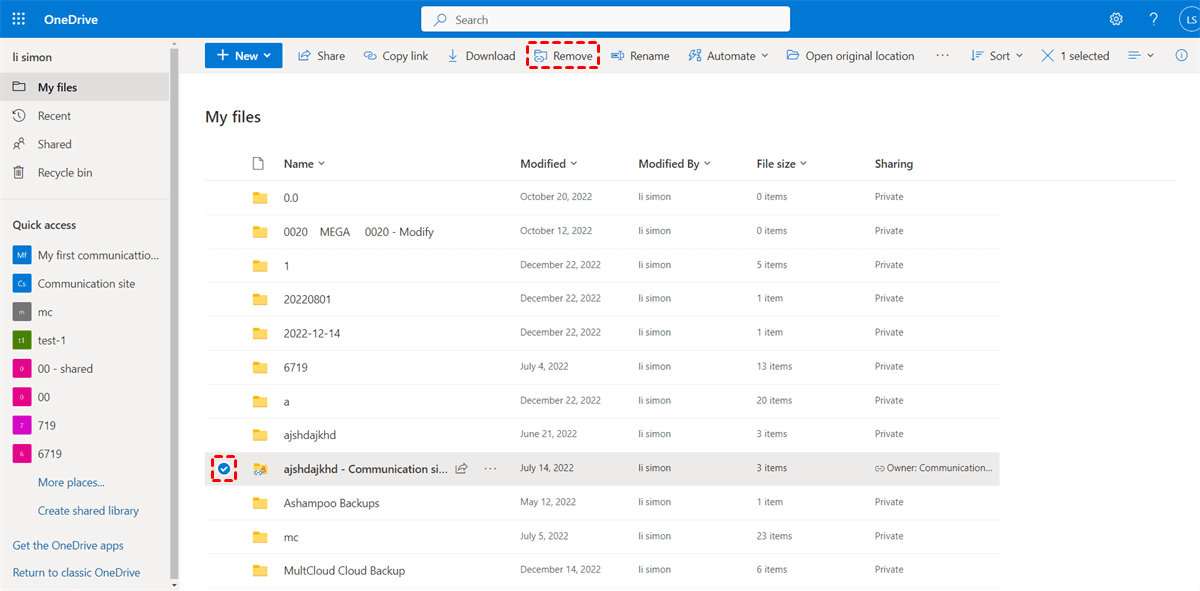Click the Share icon in the toolbar

point(320,55)
